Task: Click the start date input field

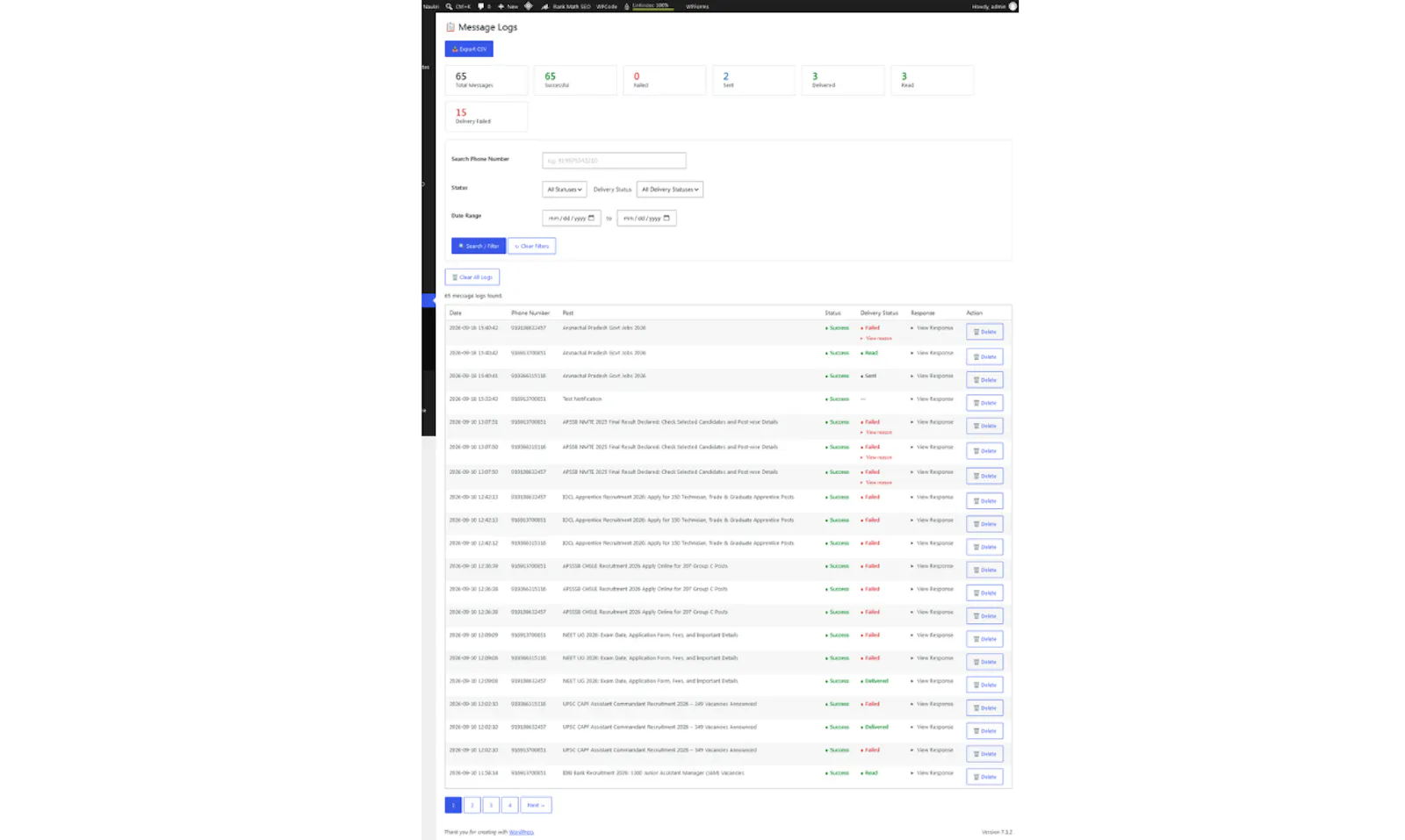Action: tap(572, 219)
